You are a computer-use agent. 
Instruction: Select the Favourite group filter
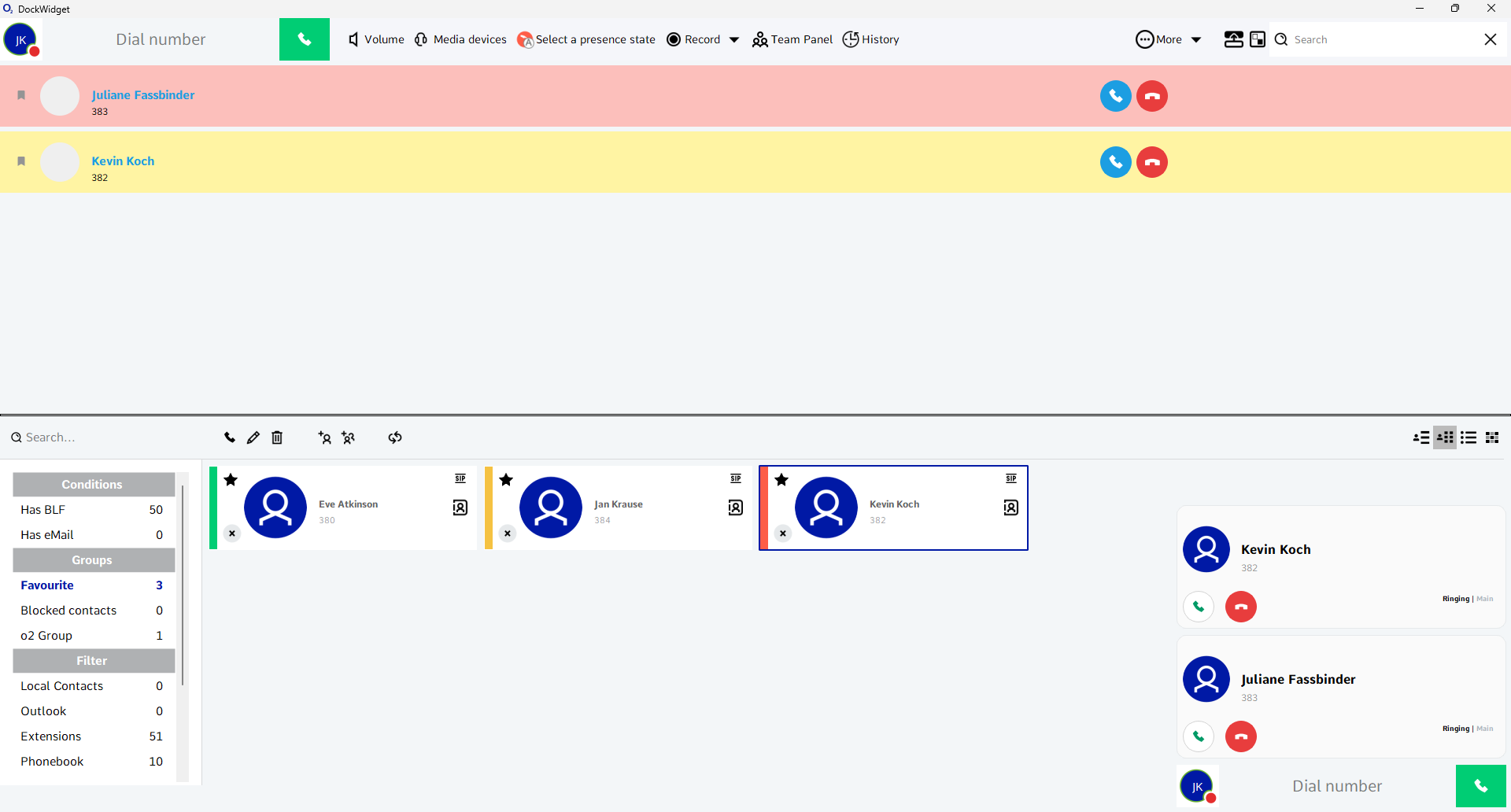[47, 585]
